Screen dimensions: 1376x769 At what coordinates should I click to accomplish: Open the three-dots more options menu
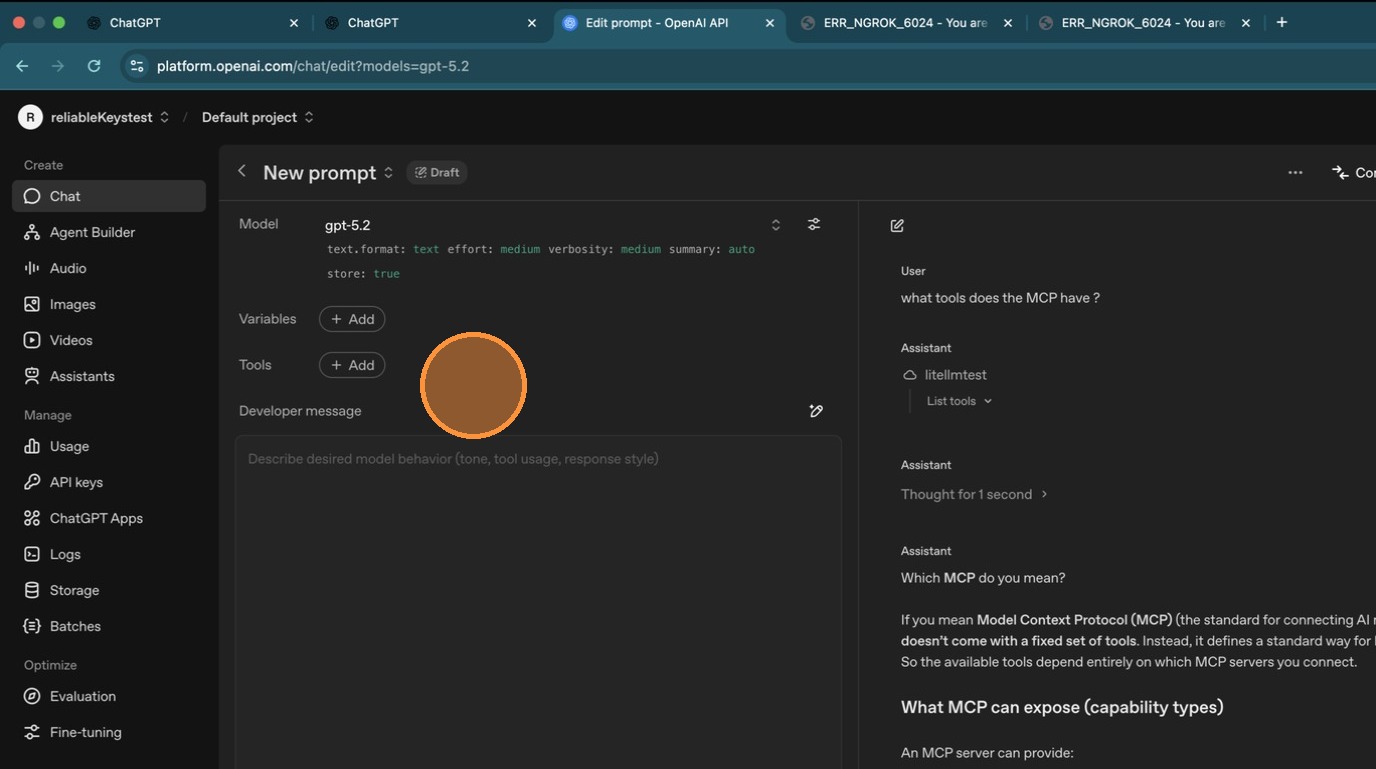(x=1295, y=172)
